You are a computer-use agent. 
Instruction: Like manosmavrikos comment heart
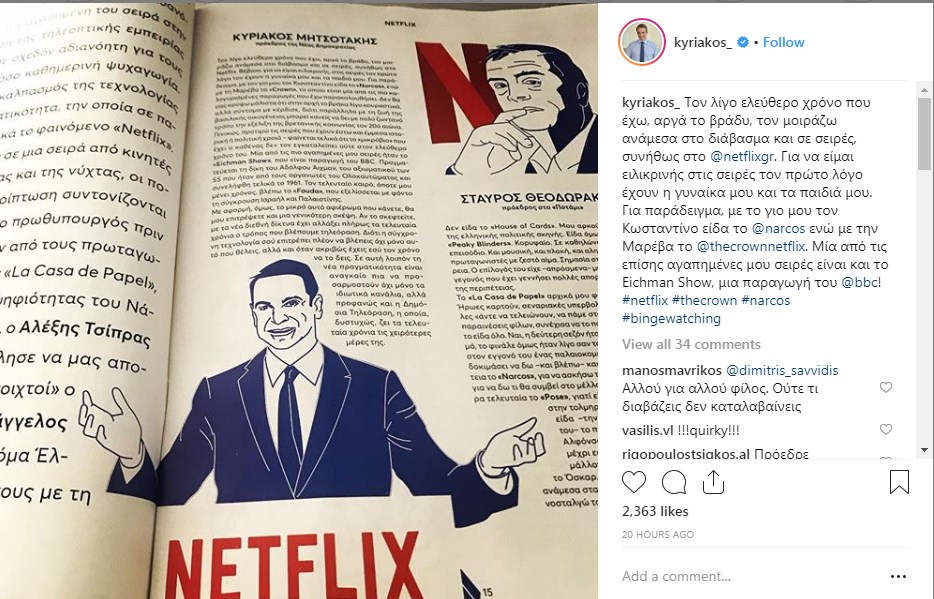point(886,388)
